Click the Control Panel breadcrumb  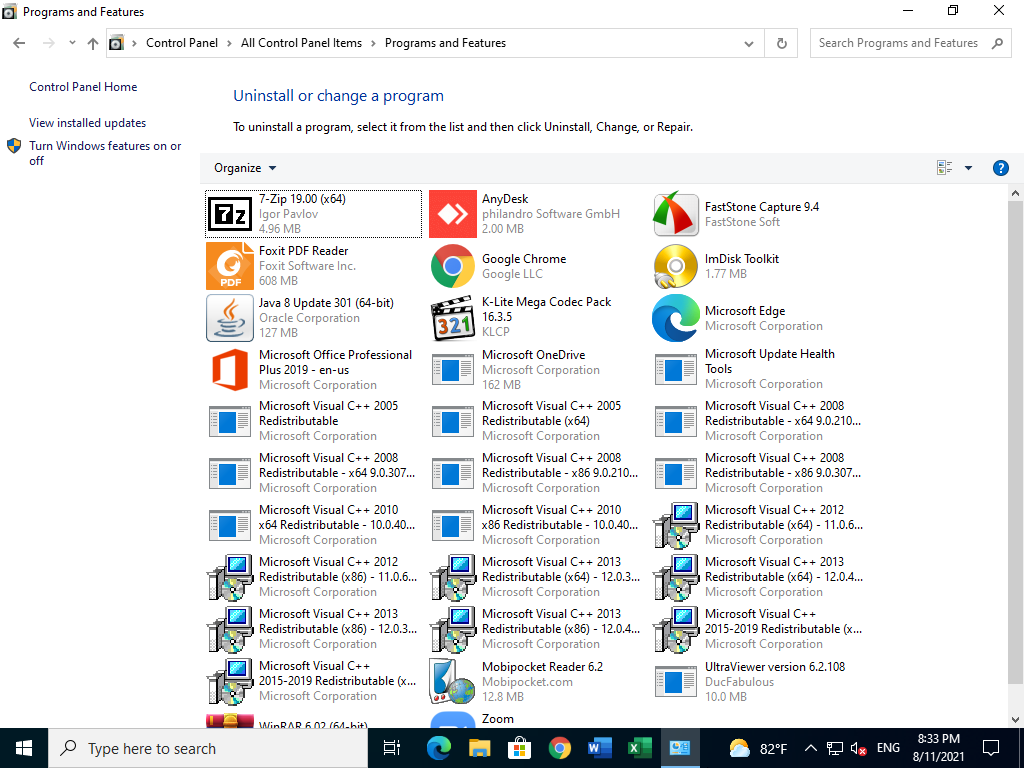pyautogui.click(x=182, y=43)
